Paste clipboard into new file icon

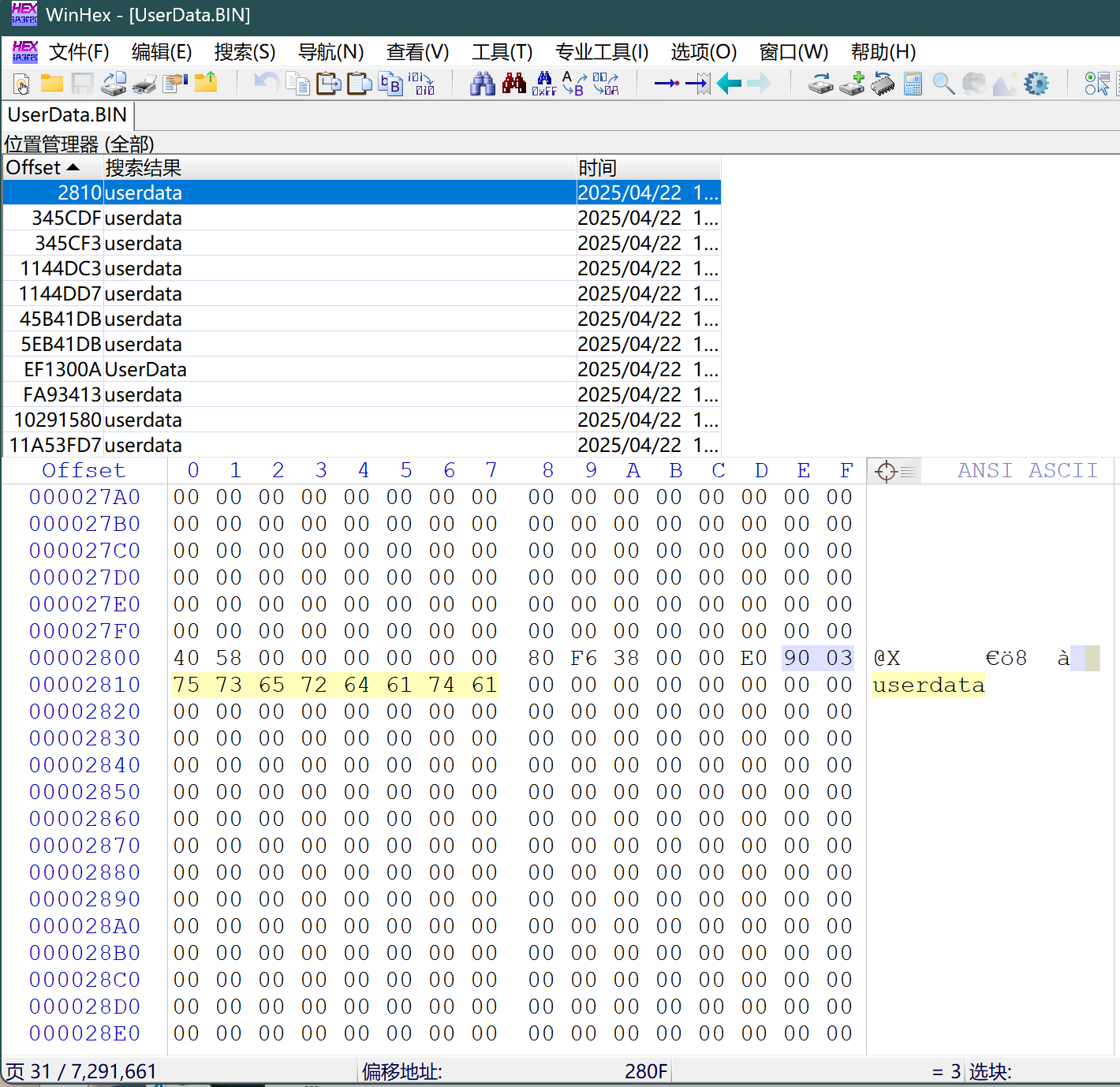pyautogui.click(x=360, y=84)
